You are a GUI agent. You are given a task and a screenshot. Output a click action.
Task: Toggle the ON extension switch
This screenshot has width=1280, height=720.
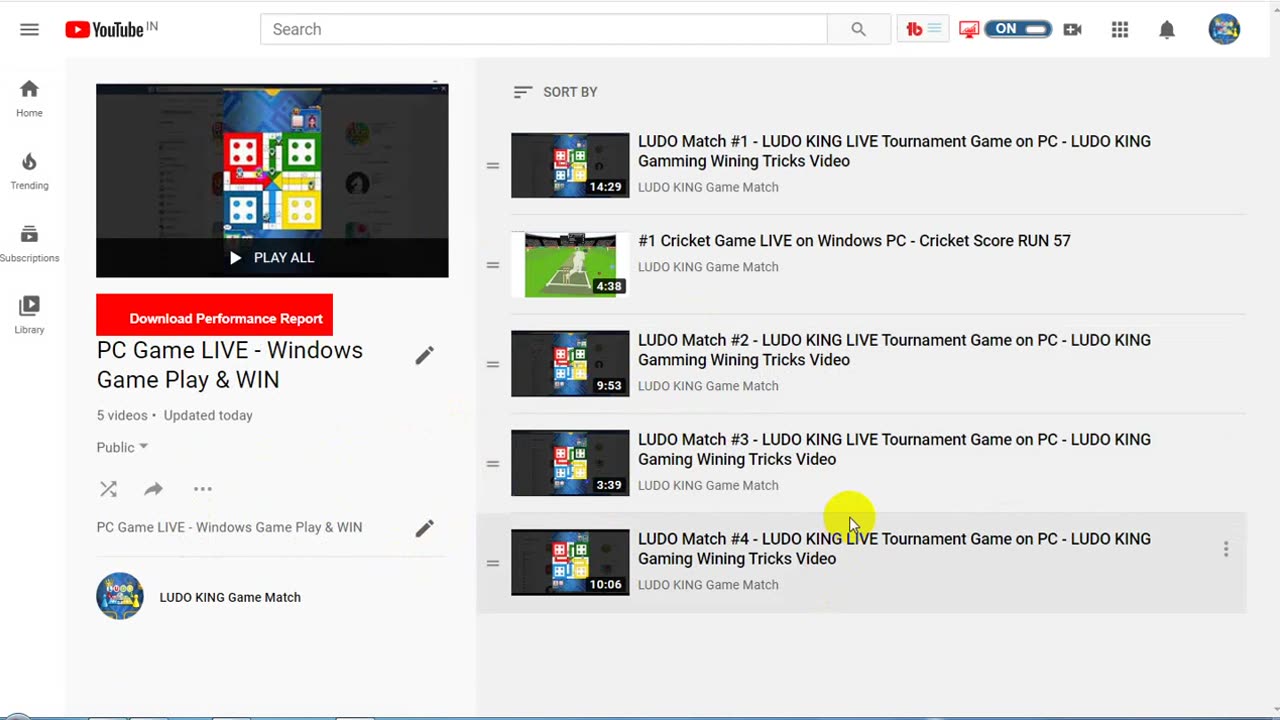pos(1018,29)
